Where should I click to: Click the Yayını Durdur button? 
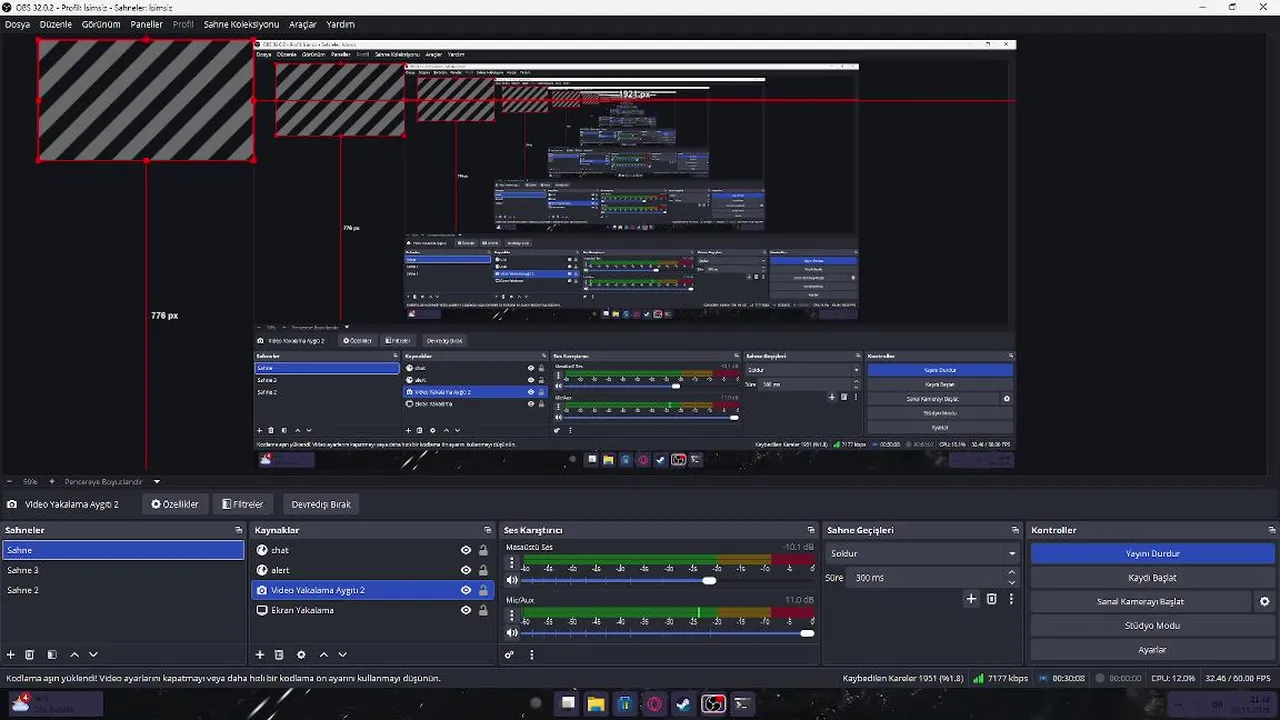click(1153, 553)
